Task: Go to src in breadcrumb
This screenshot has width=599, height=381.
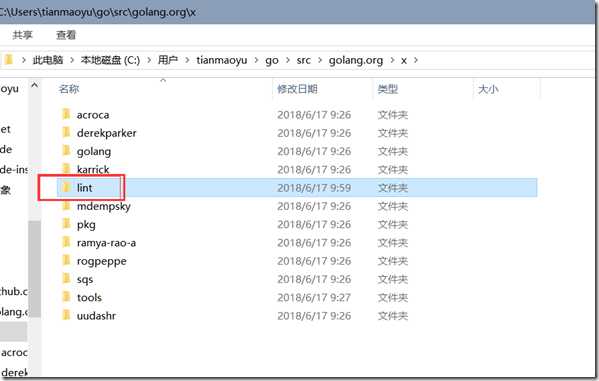Action: point(303,60)
